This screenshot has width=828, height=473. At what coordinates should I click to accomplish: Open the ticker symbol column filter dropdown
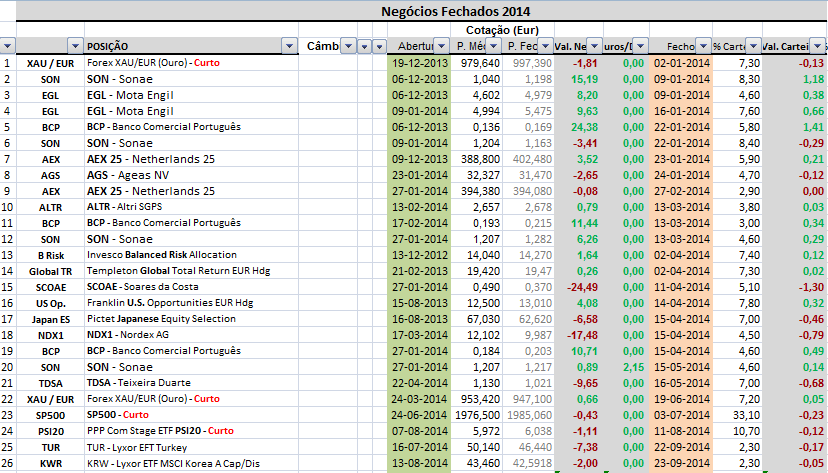[x=74, y=46]
